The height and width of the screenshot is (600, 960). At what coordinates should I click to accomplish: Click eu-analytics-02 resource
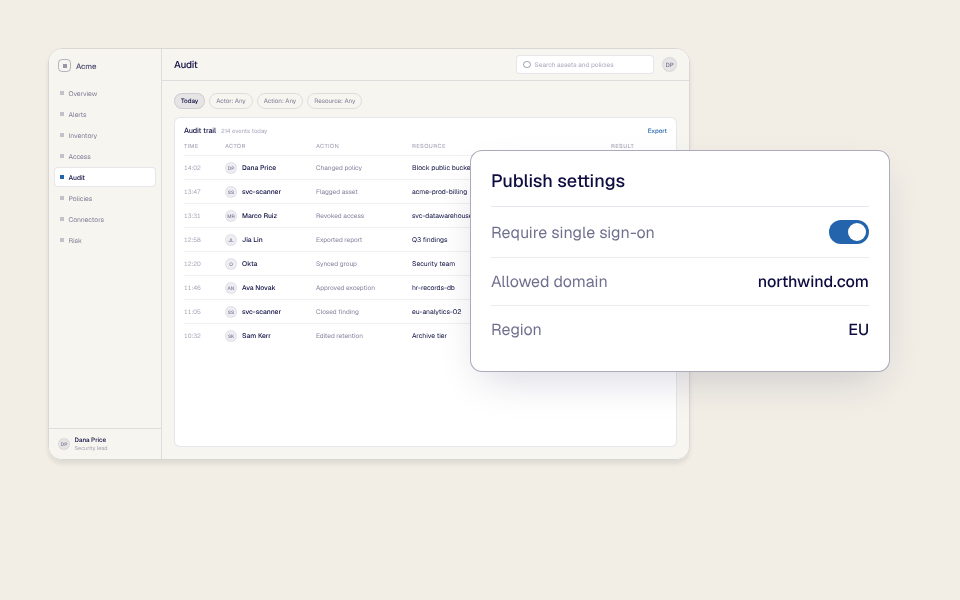tap(437, 312)
